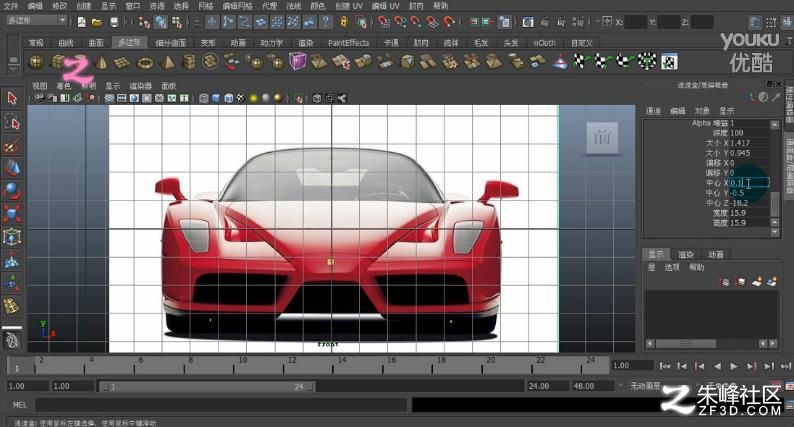The height and width of the screenshot is (427, 794).
Task: Open the 通道 channel box menu
Action: click(653, 111)
